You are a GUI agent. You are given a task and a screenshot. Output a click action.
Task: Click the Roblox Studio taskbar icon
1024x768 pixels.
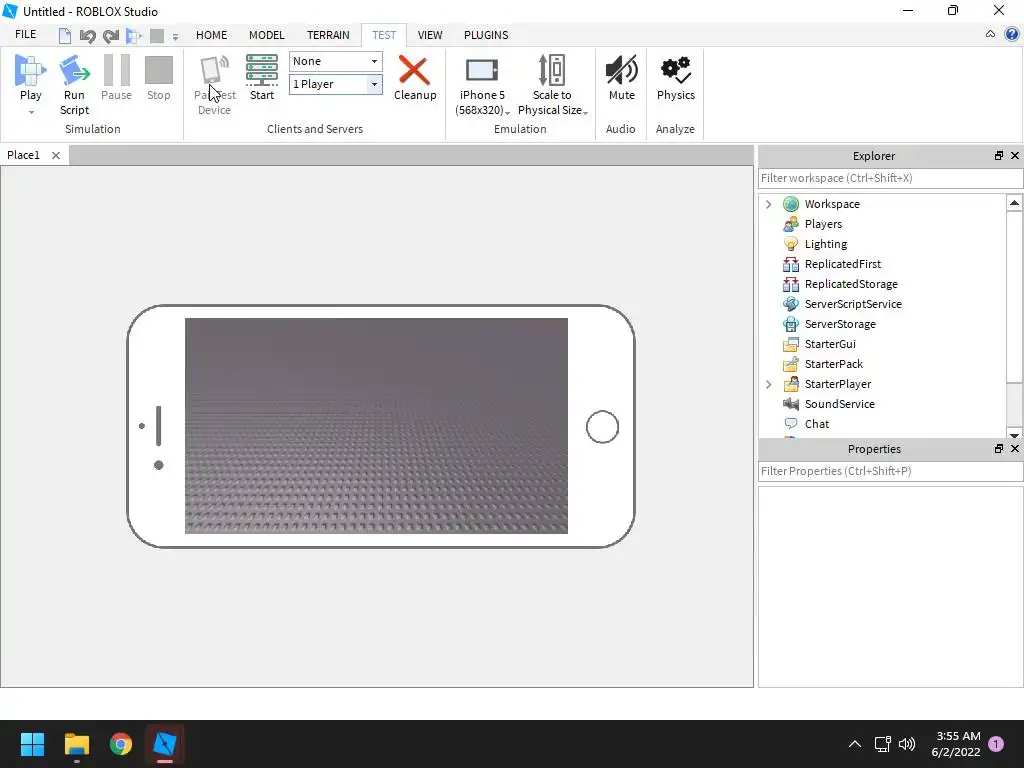(165, 744)
